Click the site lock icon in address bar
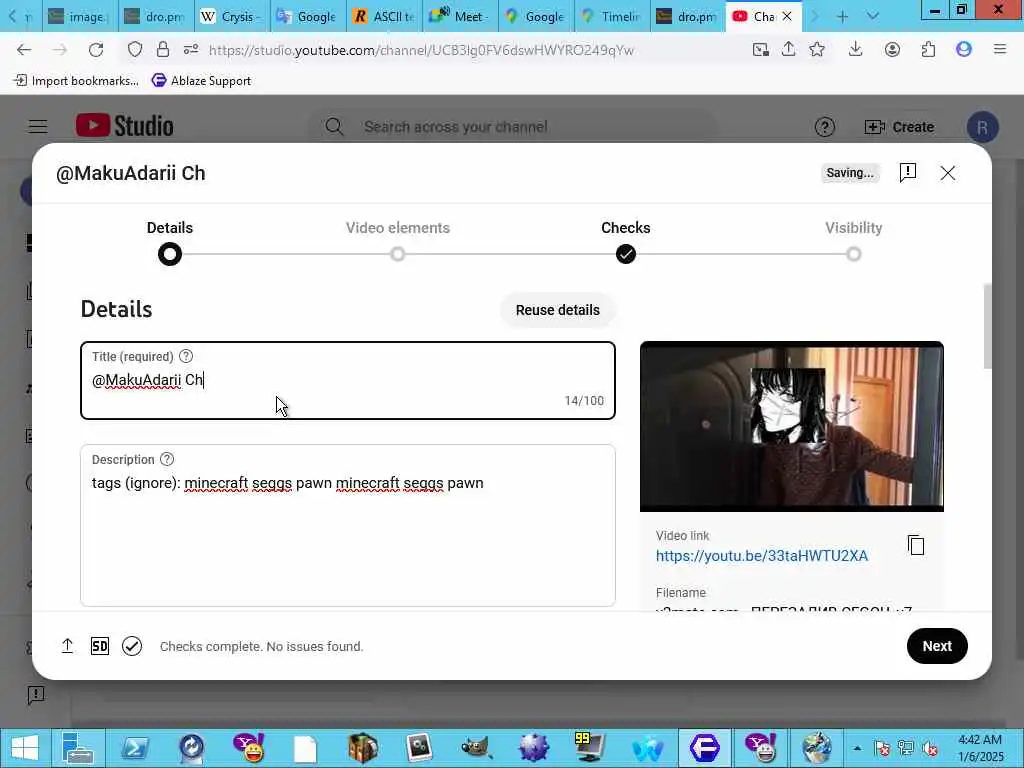 coord(163,50)
